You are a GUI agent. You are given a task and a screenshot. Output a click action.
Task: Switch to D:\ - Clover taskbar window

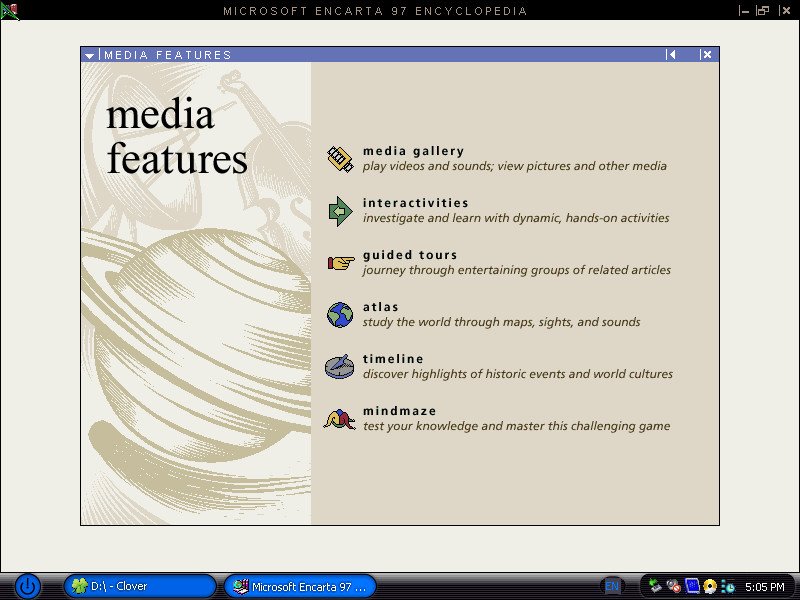click(x=140, y=586)
